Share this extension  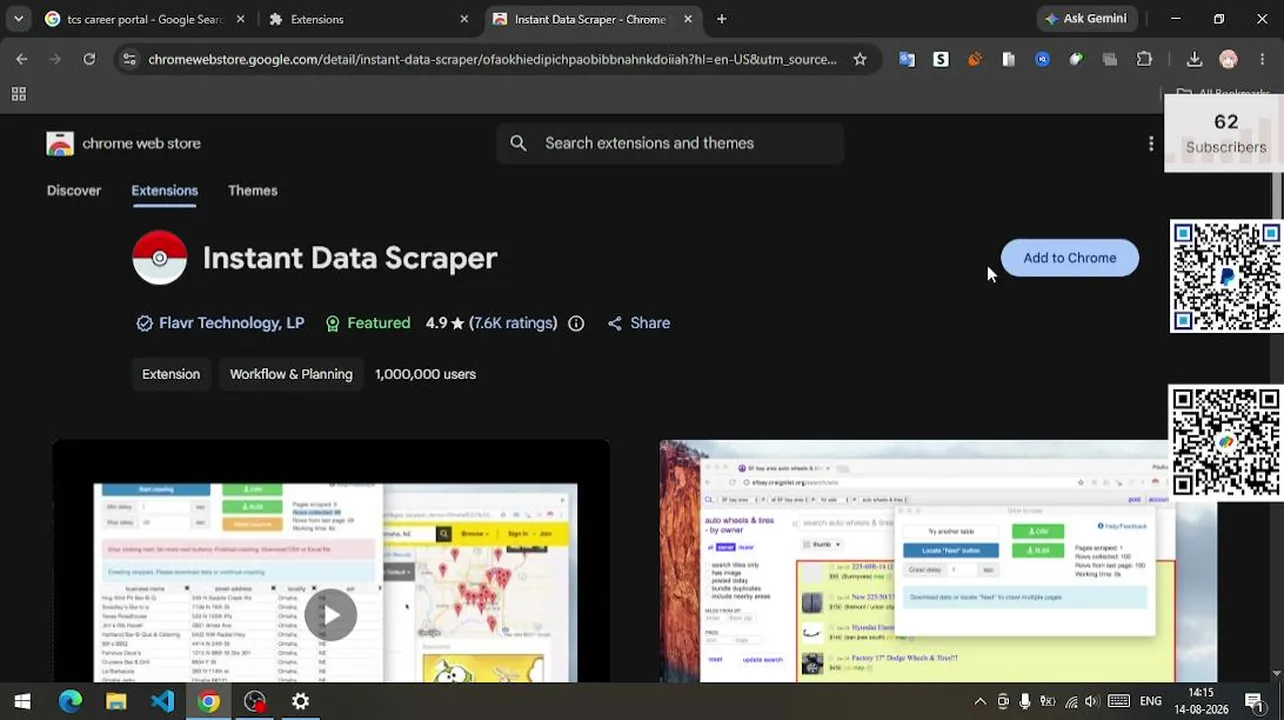638,323
